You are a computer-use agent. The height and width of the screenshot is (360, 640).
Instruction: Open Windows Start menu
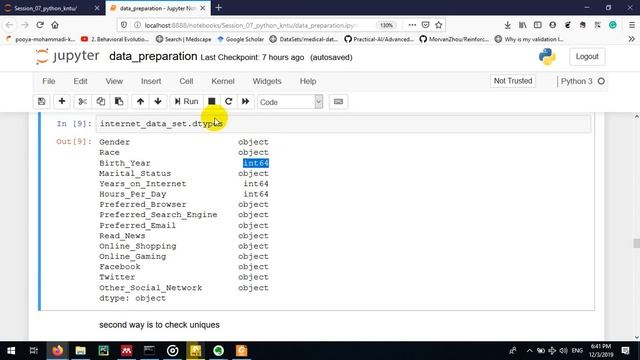coord(11,351)
